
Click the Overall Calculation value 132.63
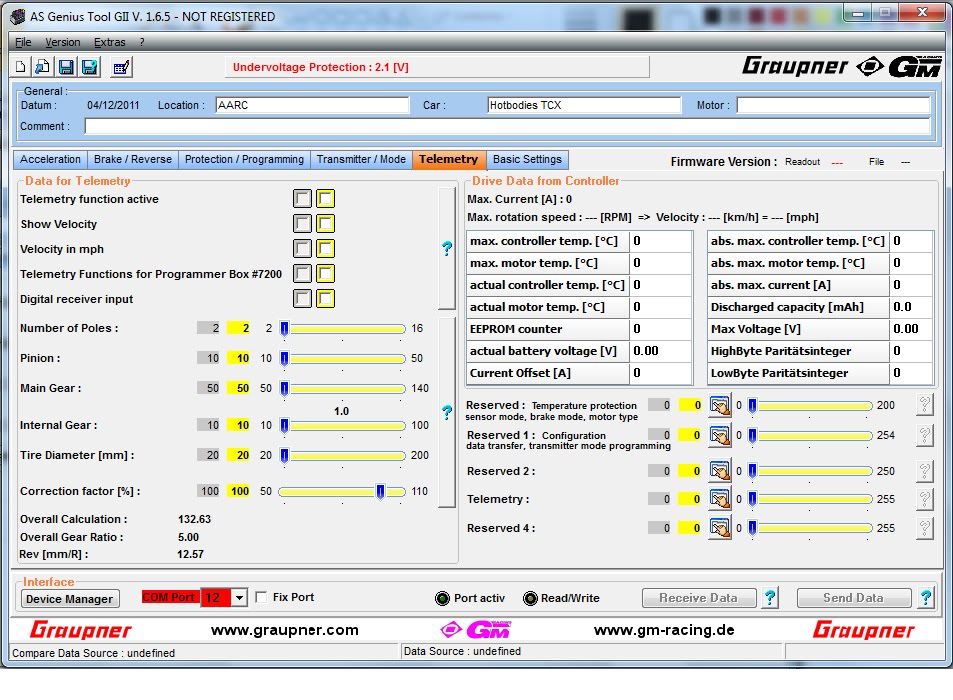click(x=194, y=520)
